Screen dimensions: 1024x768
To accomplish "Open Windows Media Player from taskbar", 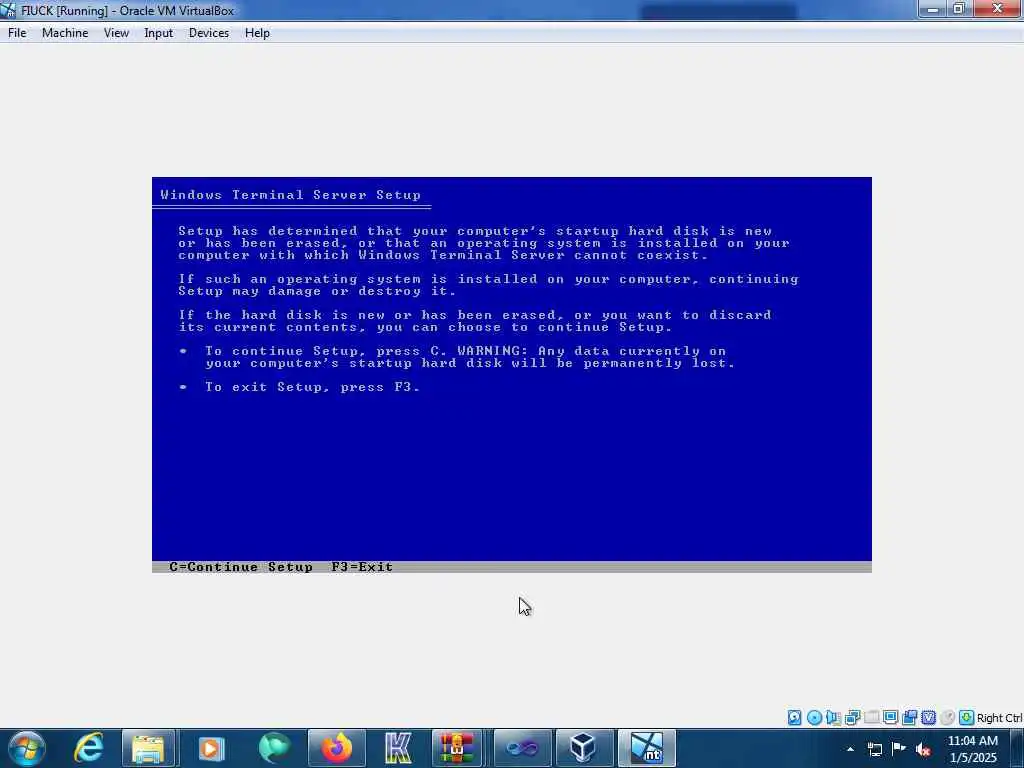I will coord(211,748).
